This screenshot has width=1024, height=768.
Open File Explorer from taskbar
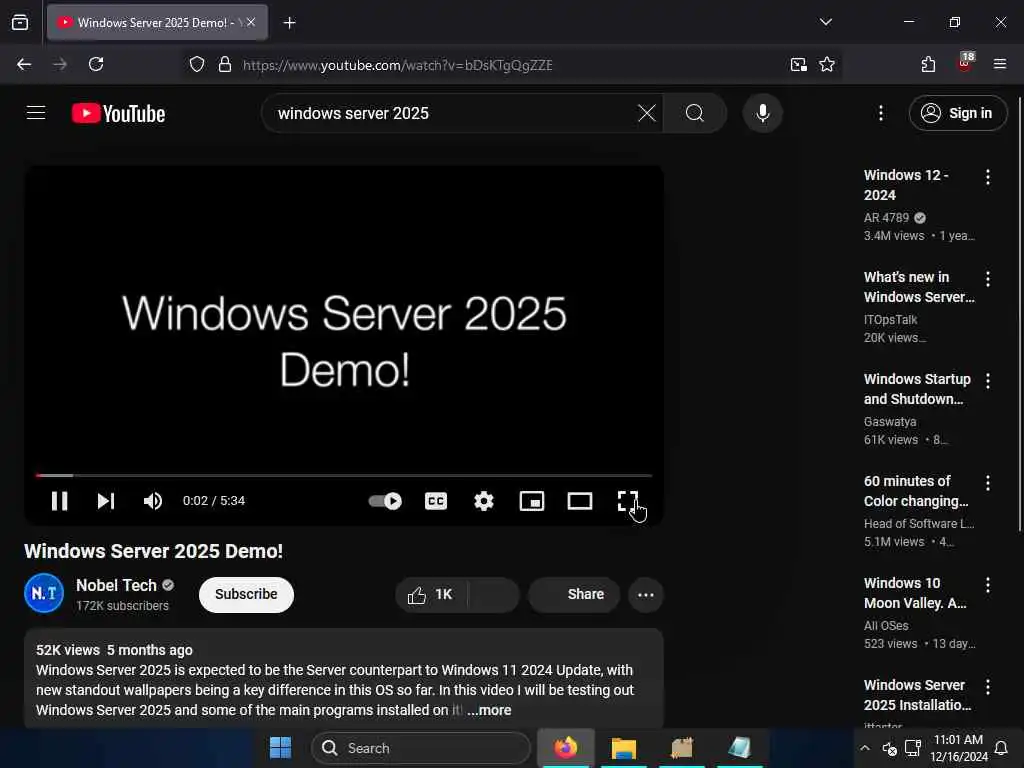pyautogui.click(x=624, y=748)
